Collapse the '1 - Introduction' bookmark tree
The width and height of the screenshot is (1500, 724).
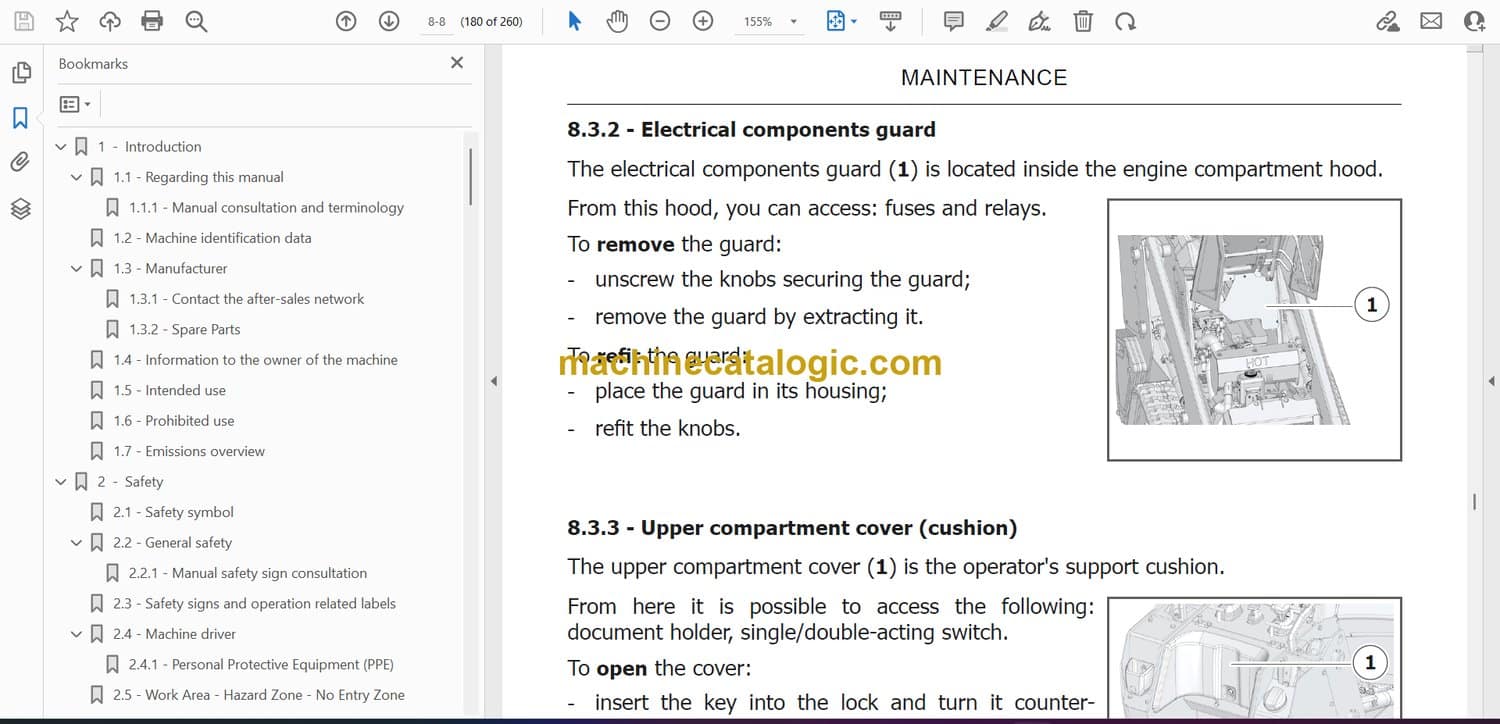[x=61, y=147]
